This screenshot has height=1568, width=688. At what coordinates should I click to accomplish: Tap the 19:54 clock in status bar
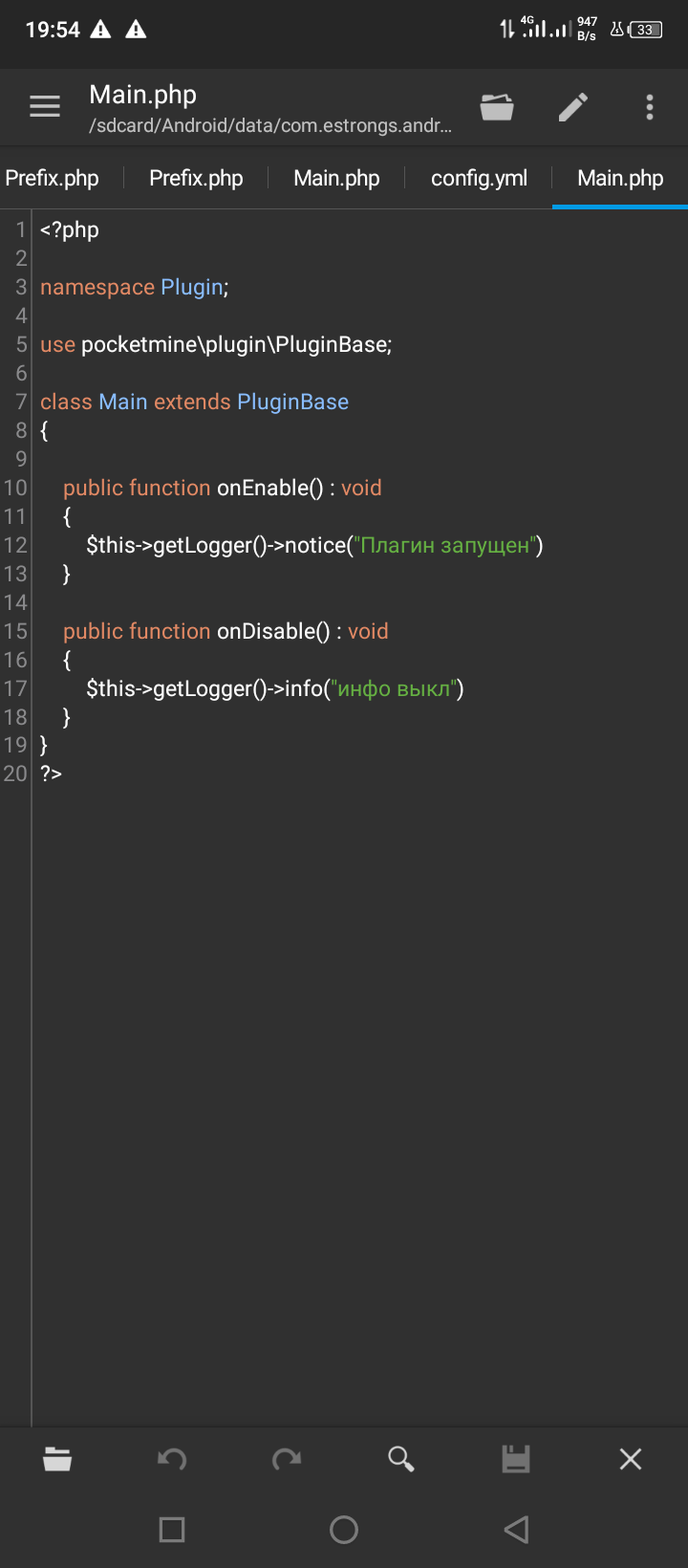coord(53,30)
